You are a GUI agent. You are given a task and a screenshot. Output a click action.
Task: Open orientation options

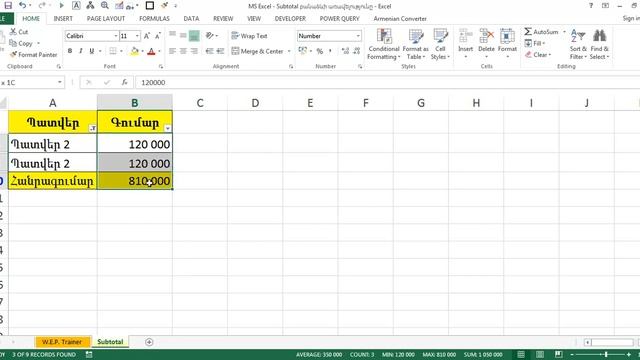(x=211, y=36)
